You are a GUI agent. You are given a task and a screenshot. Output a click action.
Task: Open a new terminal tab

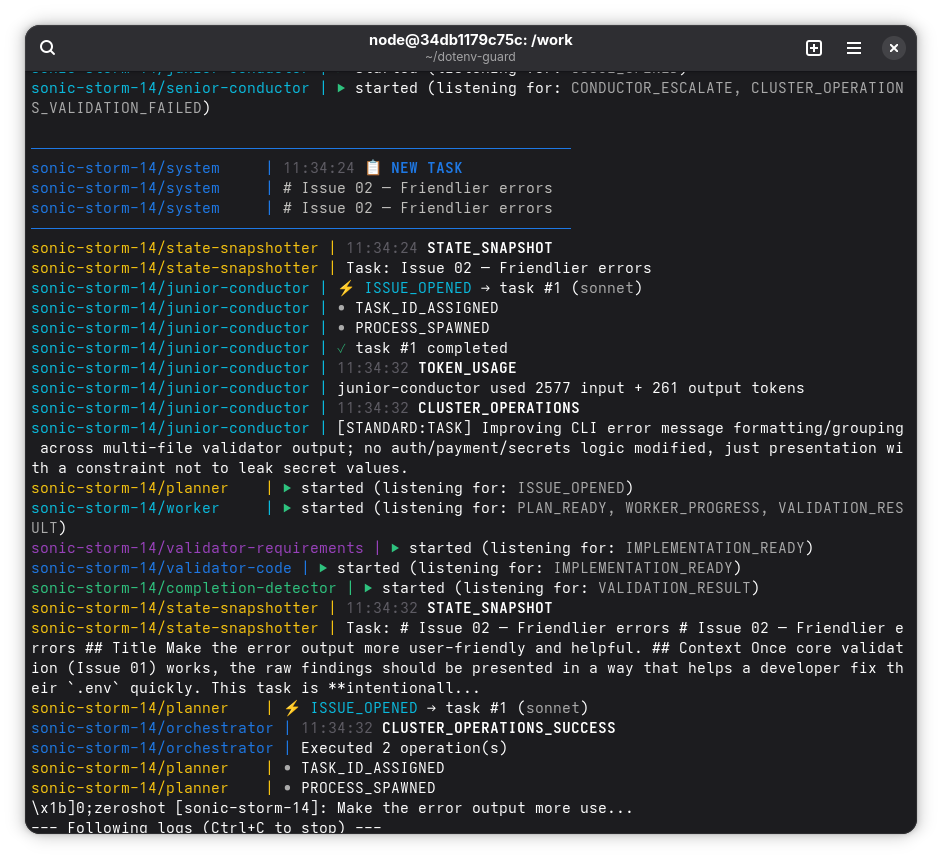[813, 48]
